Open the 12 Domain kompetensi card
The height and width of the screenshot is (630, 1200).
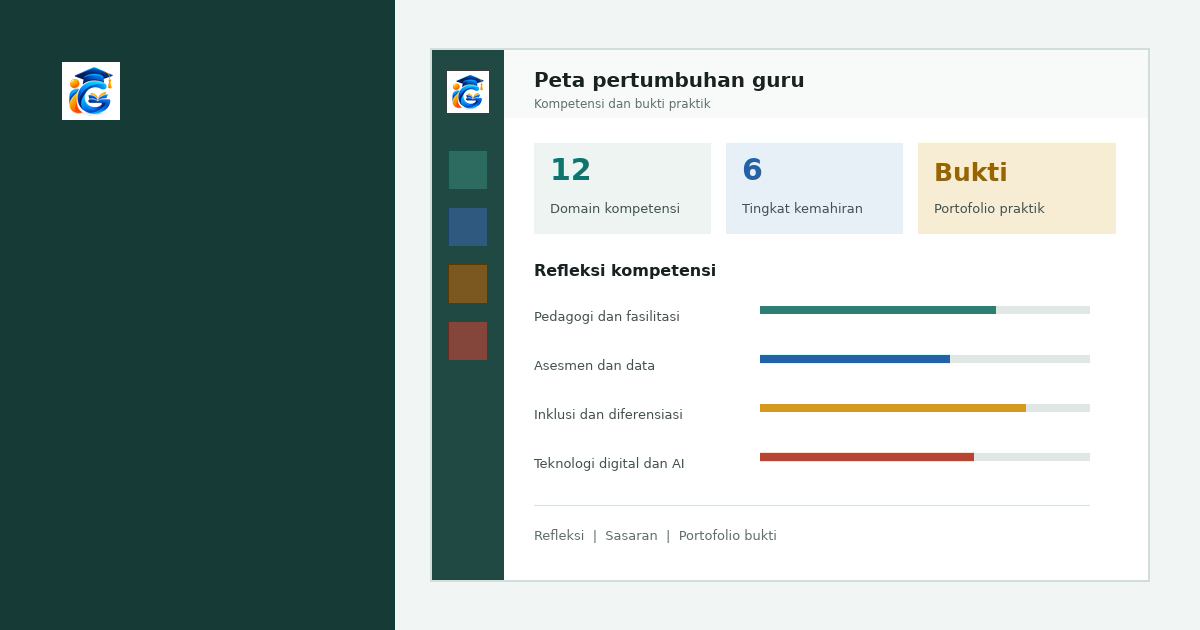click(622, 188)
